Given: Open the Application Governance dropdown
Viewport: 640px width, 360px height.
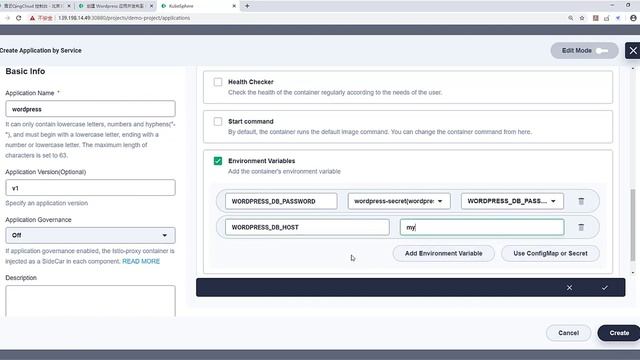Looking at the screenshot, I should point(90,236).
